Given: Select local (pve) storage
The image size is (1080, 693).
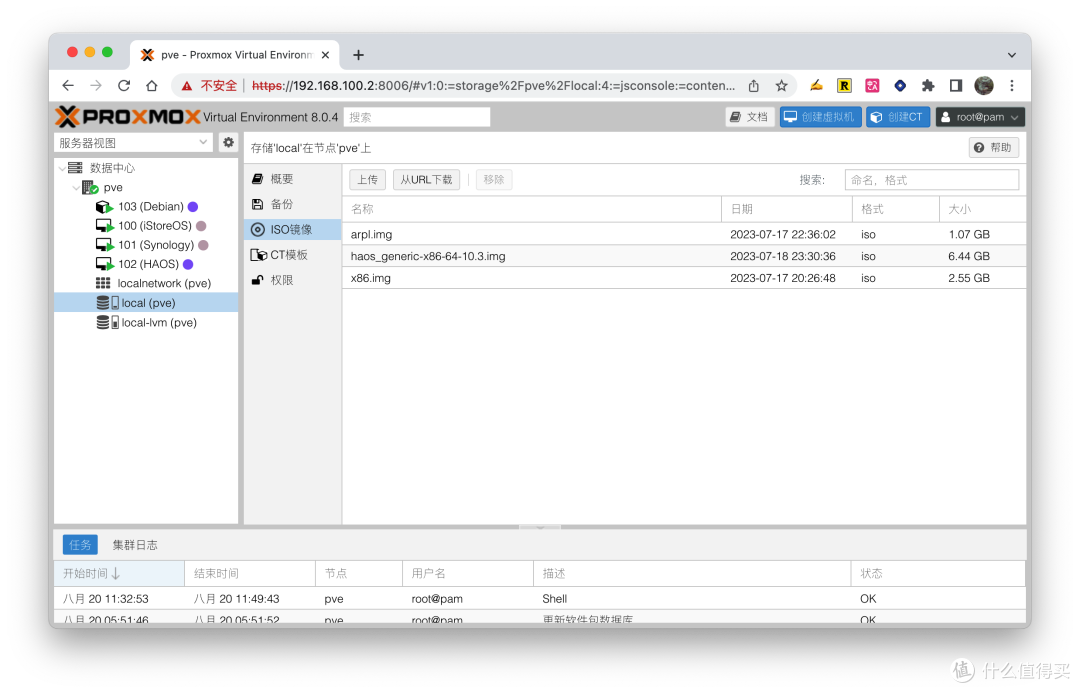Looking at the screenshot, I should 146,303.
